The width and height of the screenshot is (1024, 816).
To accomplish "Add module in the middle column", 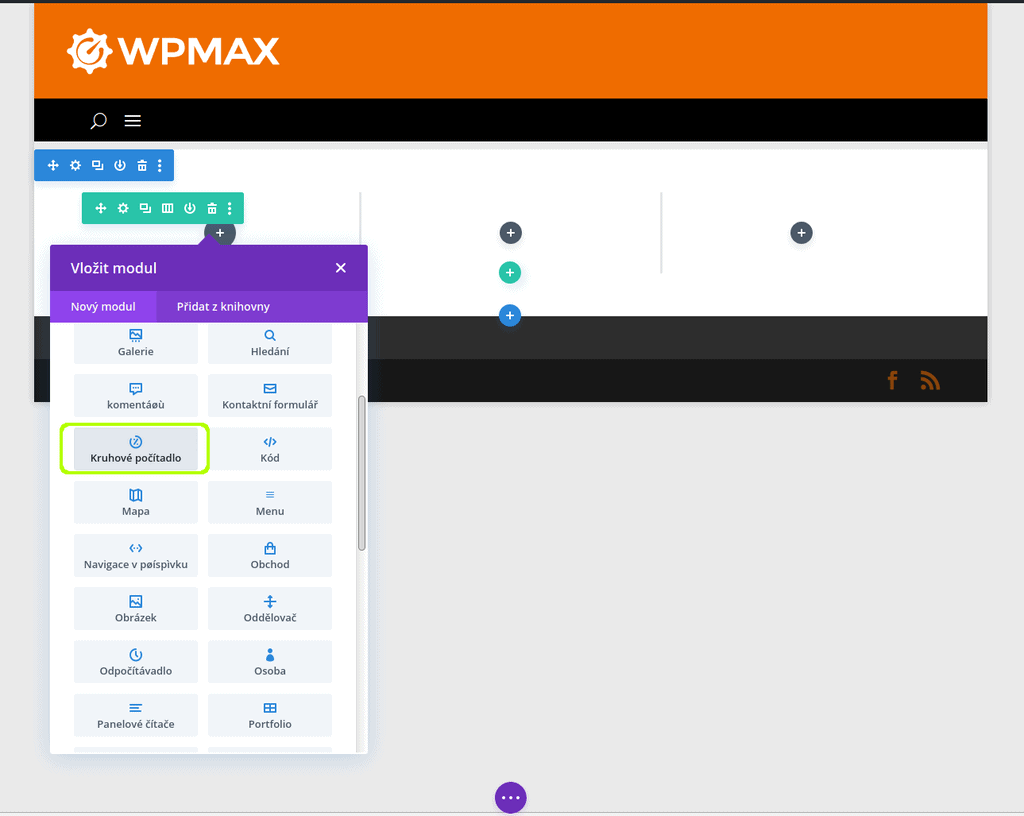I will (x=511, y=233).
